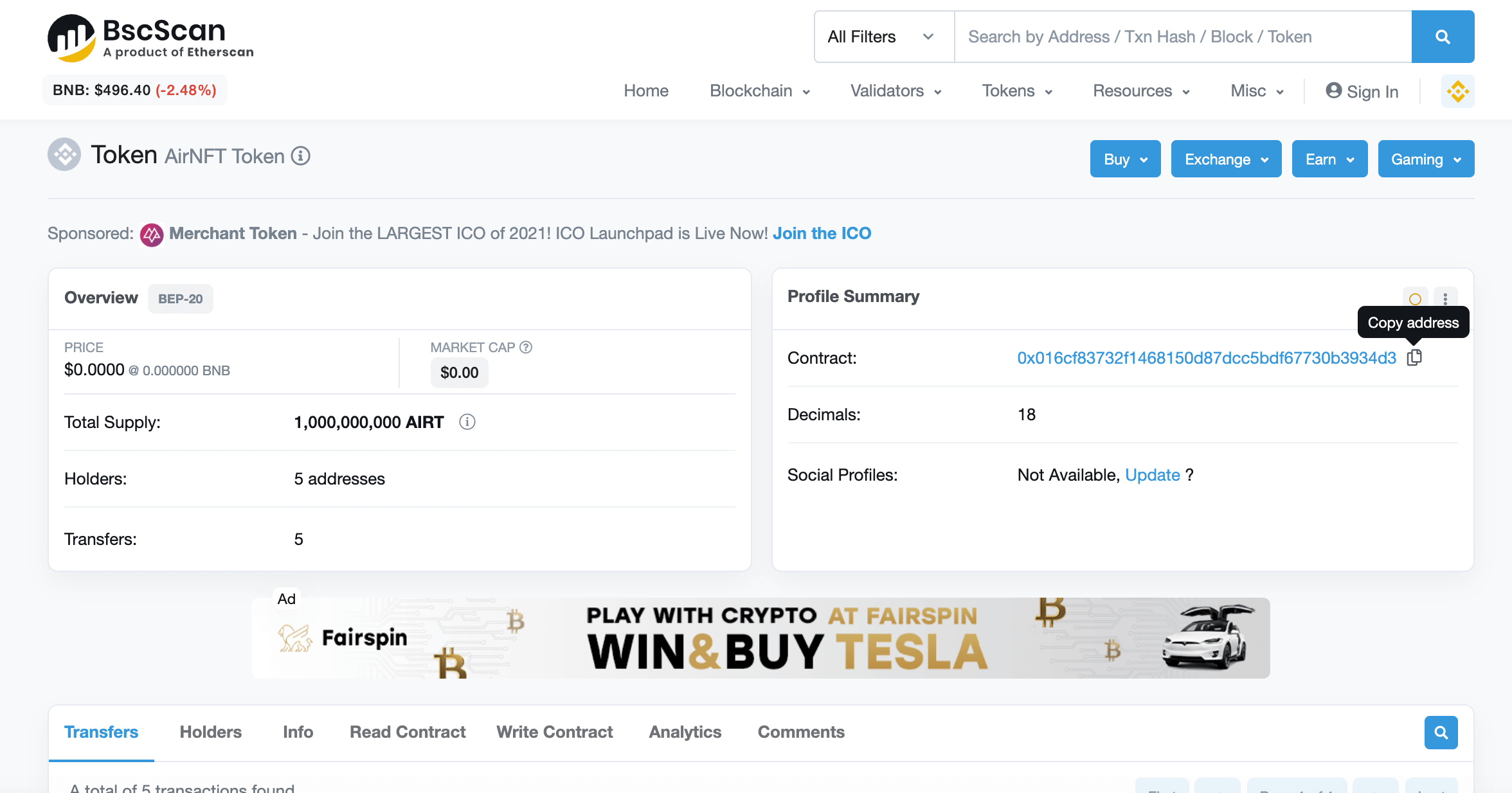Image resolution: width=1512 pixels, height=793 pixels.
Task: Click the transfers table search icon button
Action: [x=1441, y=733]
